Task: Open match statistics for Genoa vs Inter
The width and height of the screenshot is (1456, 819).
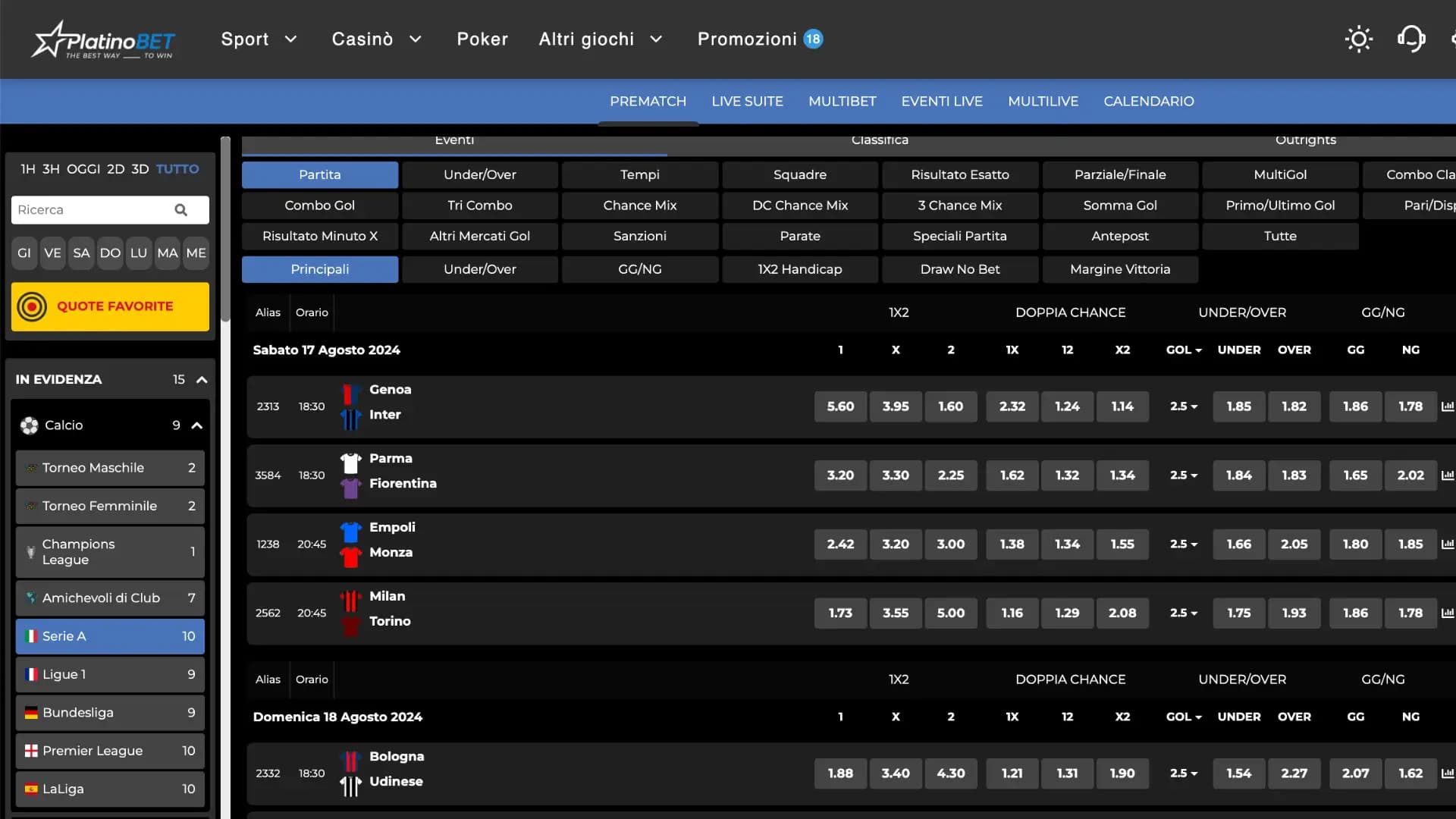Action: [x=1447, y=406]
